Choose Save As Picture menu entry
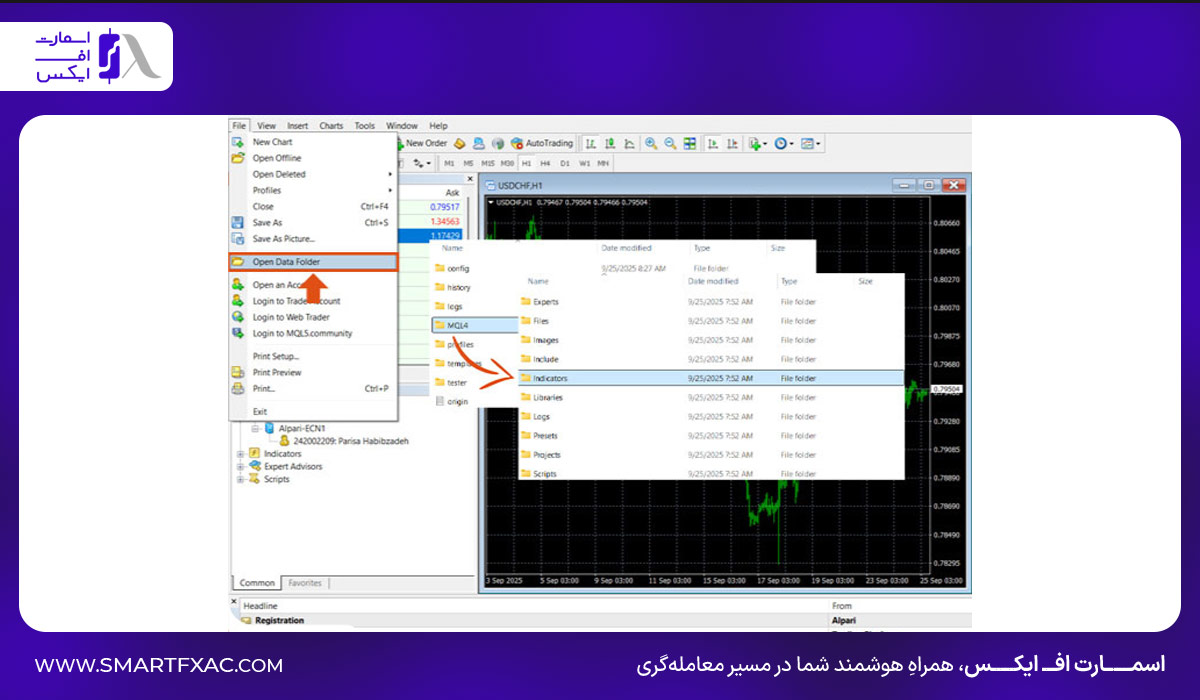 coord(313,238)
